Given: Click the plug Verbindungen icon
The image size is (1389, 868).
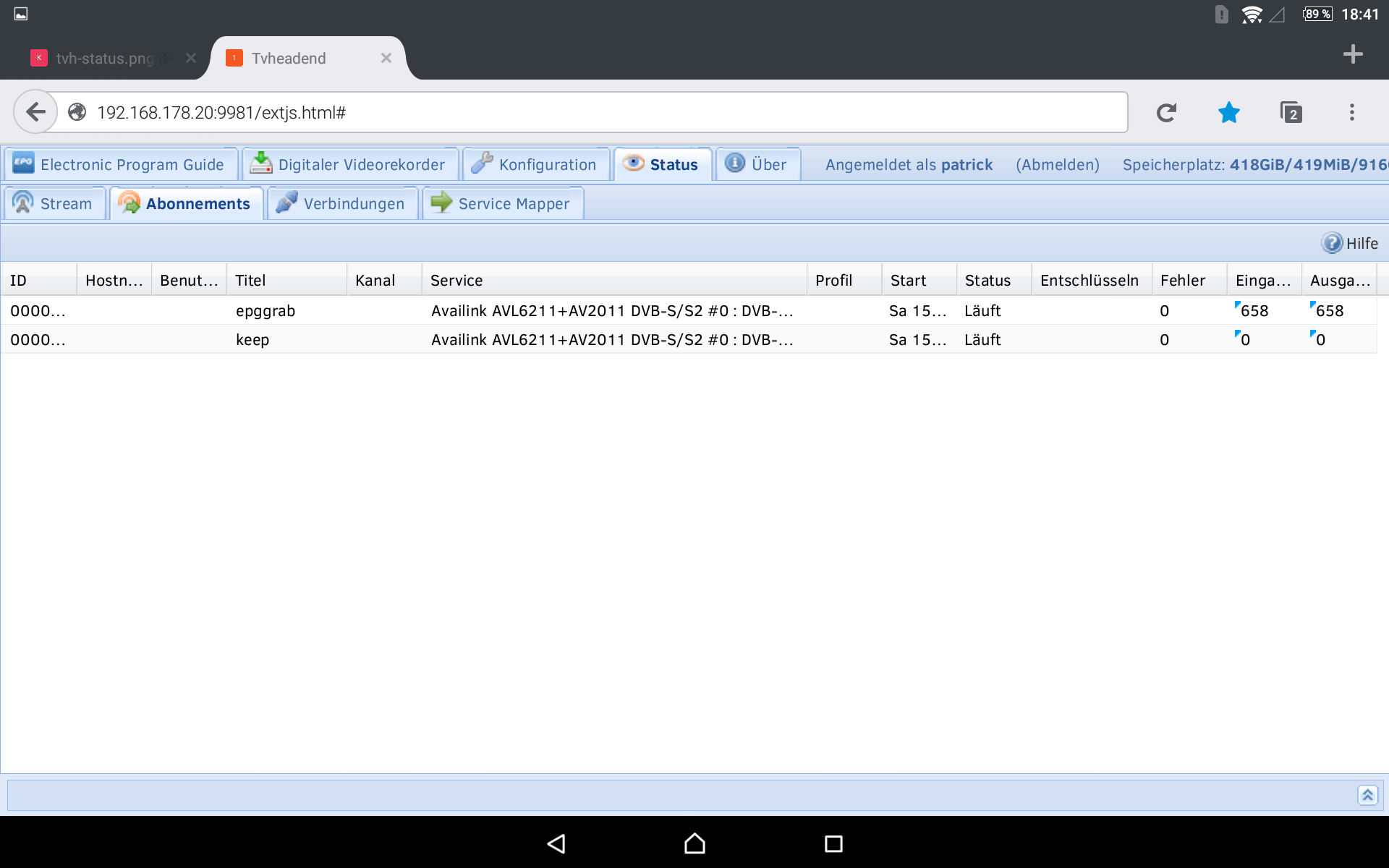Looking at the screenshot, I should point(286,203).
